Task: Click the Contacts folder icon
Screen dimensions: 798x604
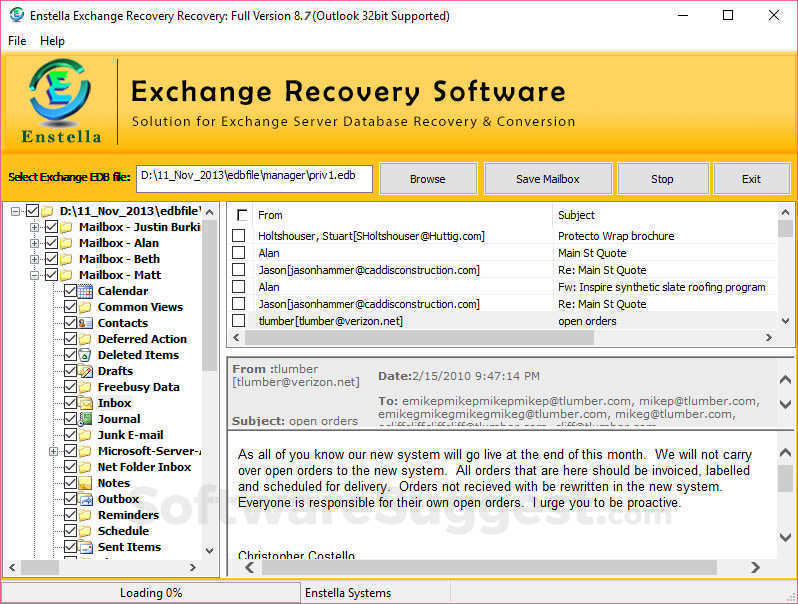Action: [x=85, y=323]
